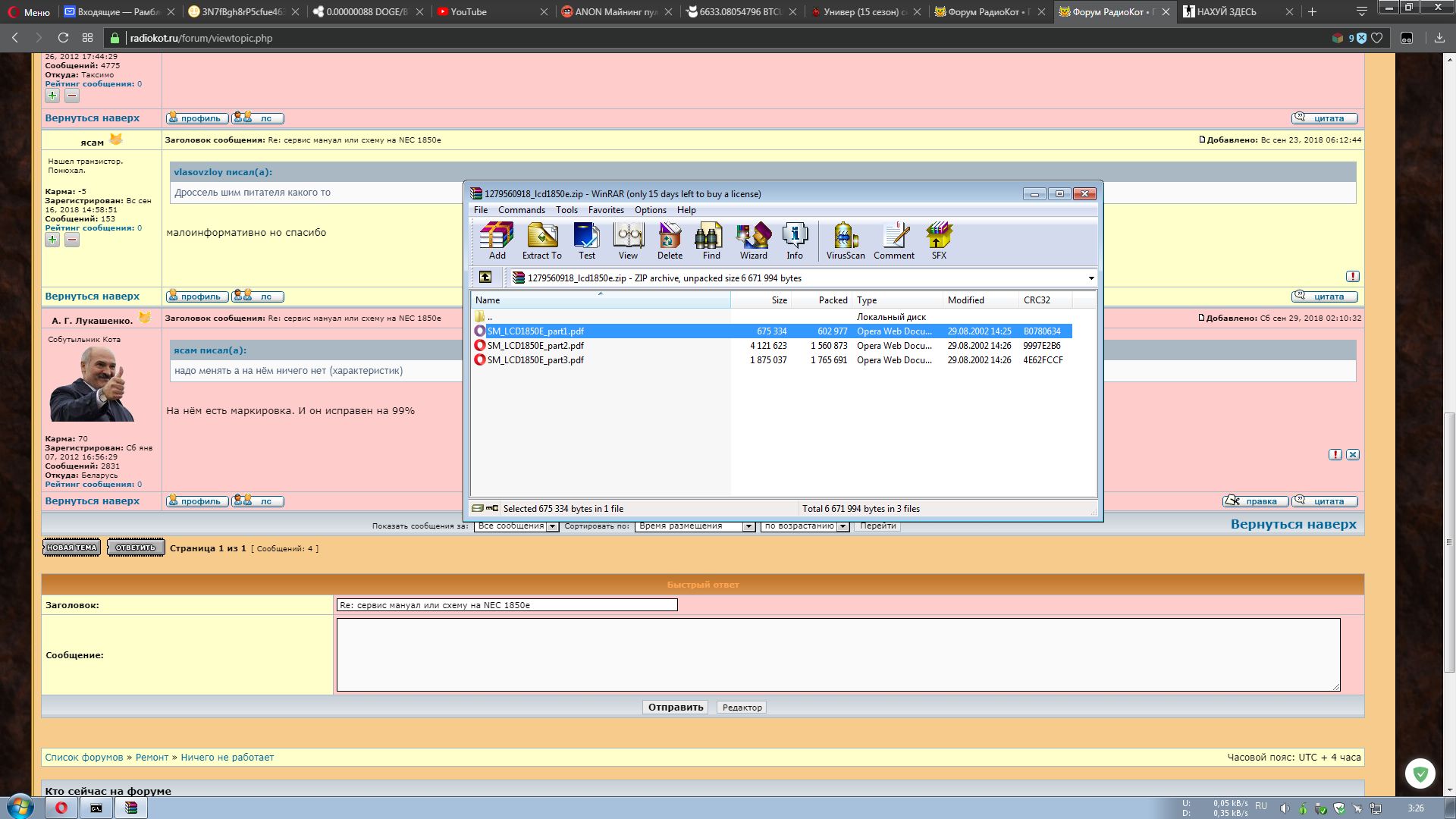This screenshot has width=1456, height=819.
Task: Sort WinRAR list by Name column
Action: pos(600,300)
